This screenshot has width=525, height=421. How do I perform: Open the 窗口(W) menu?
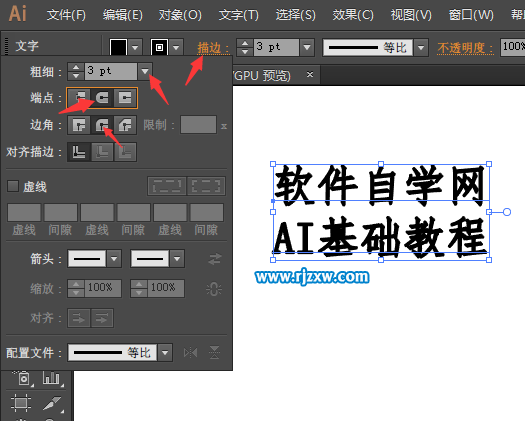click(471, 15)
